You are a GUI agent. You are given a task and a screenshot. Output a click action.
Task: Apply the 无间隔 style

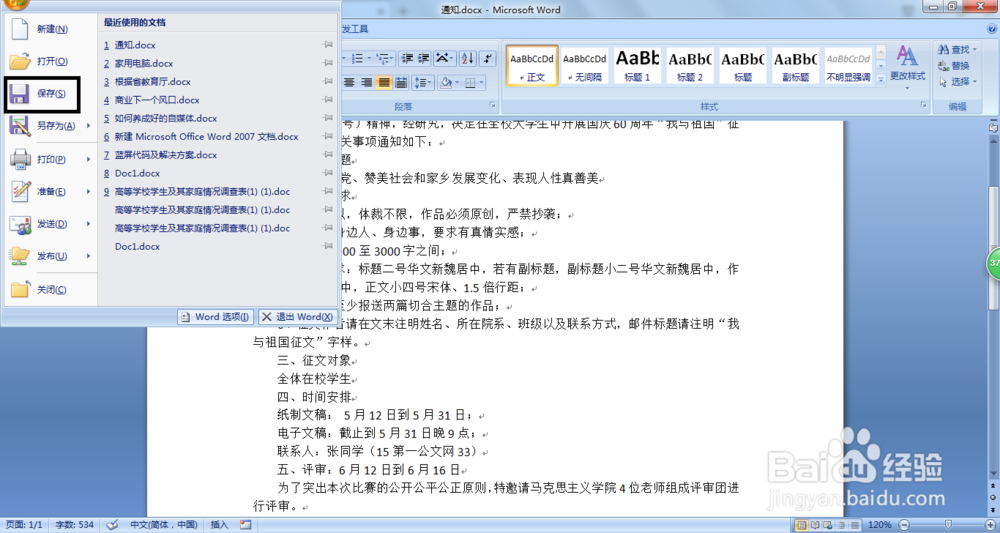click(584, 64)
